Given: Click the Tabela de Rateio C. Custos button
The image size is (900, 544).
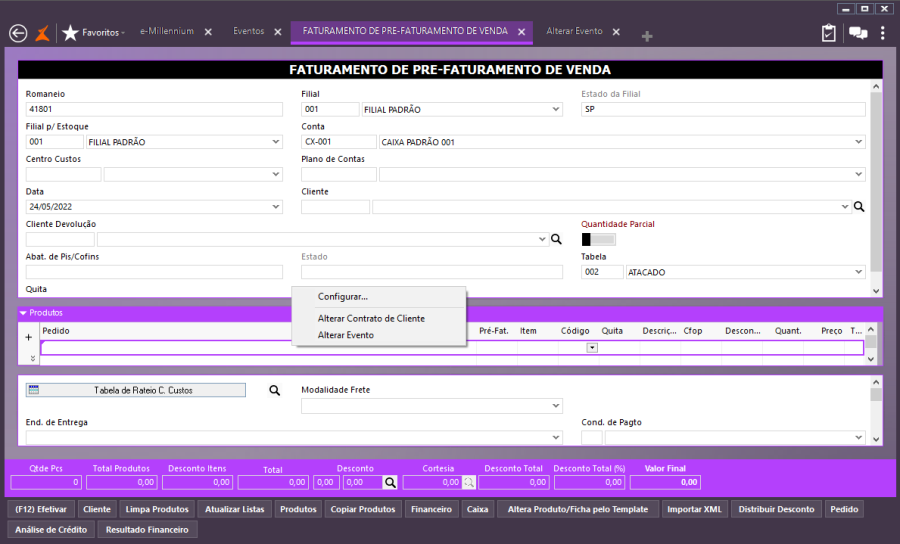Looking at the screenshot, I should [136, 390].
